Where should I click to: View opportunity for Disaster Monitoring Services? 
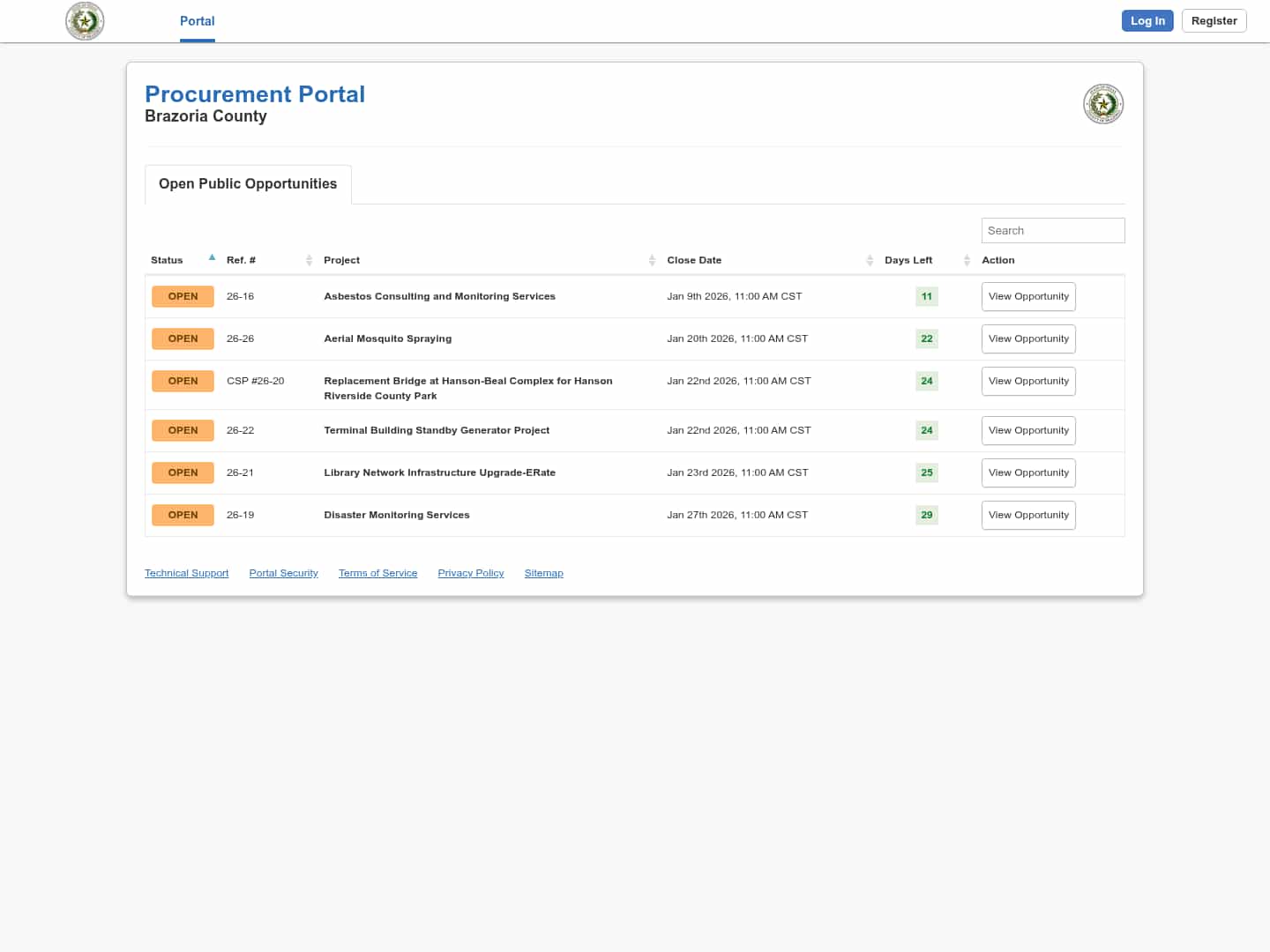click(x=1027, y=516)
